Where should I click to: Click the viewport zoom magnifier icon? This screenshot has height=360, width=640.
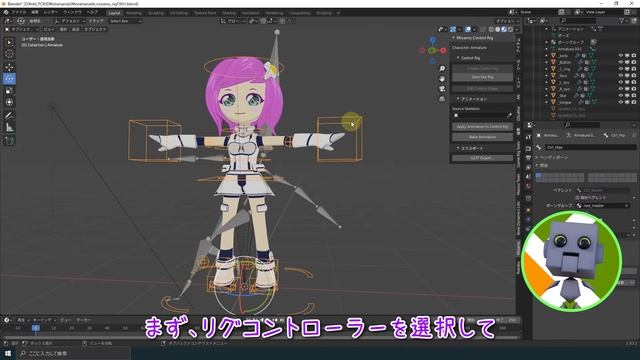(x=442, y=69)
